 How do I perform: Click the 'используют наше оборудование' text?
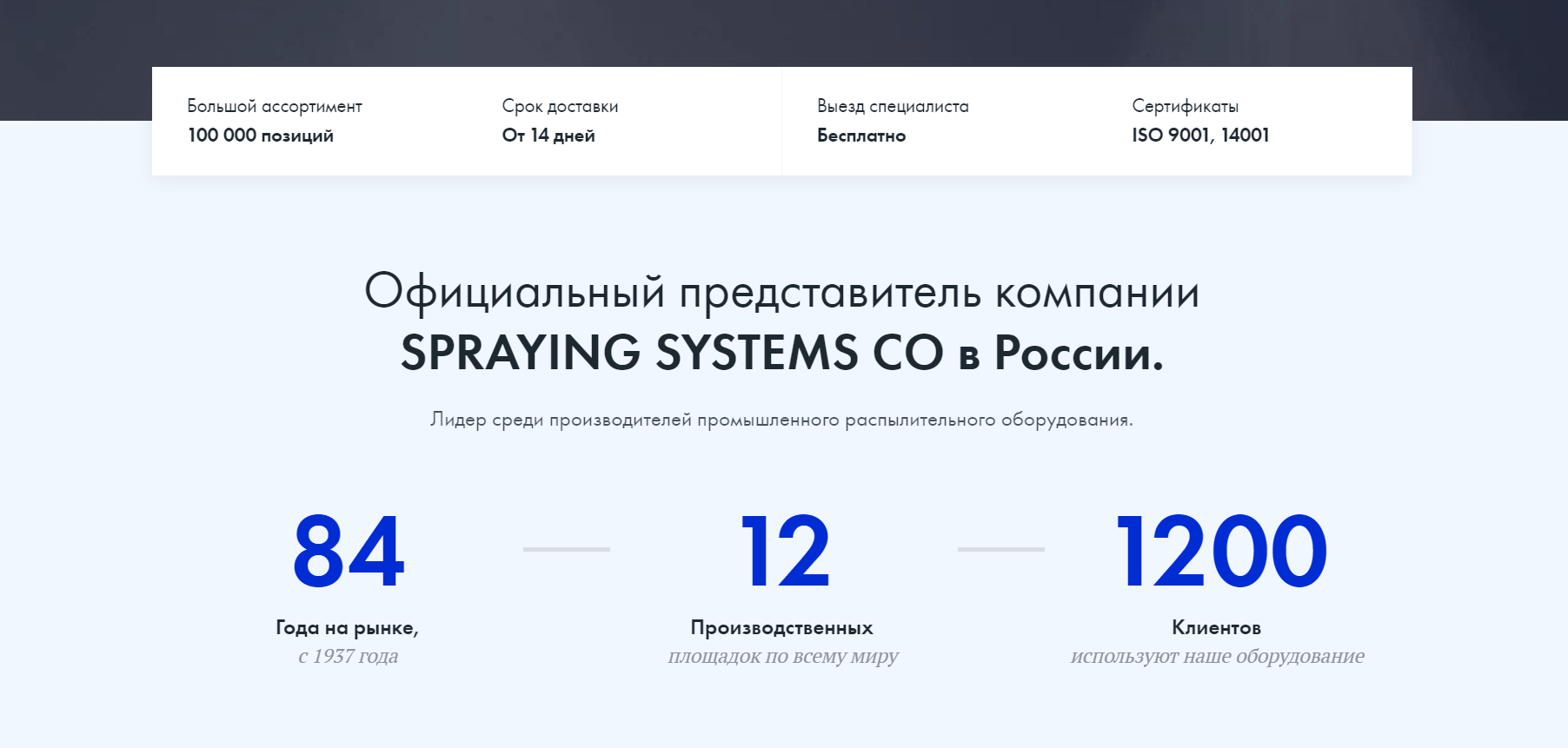[1218, 656]
